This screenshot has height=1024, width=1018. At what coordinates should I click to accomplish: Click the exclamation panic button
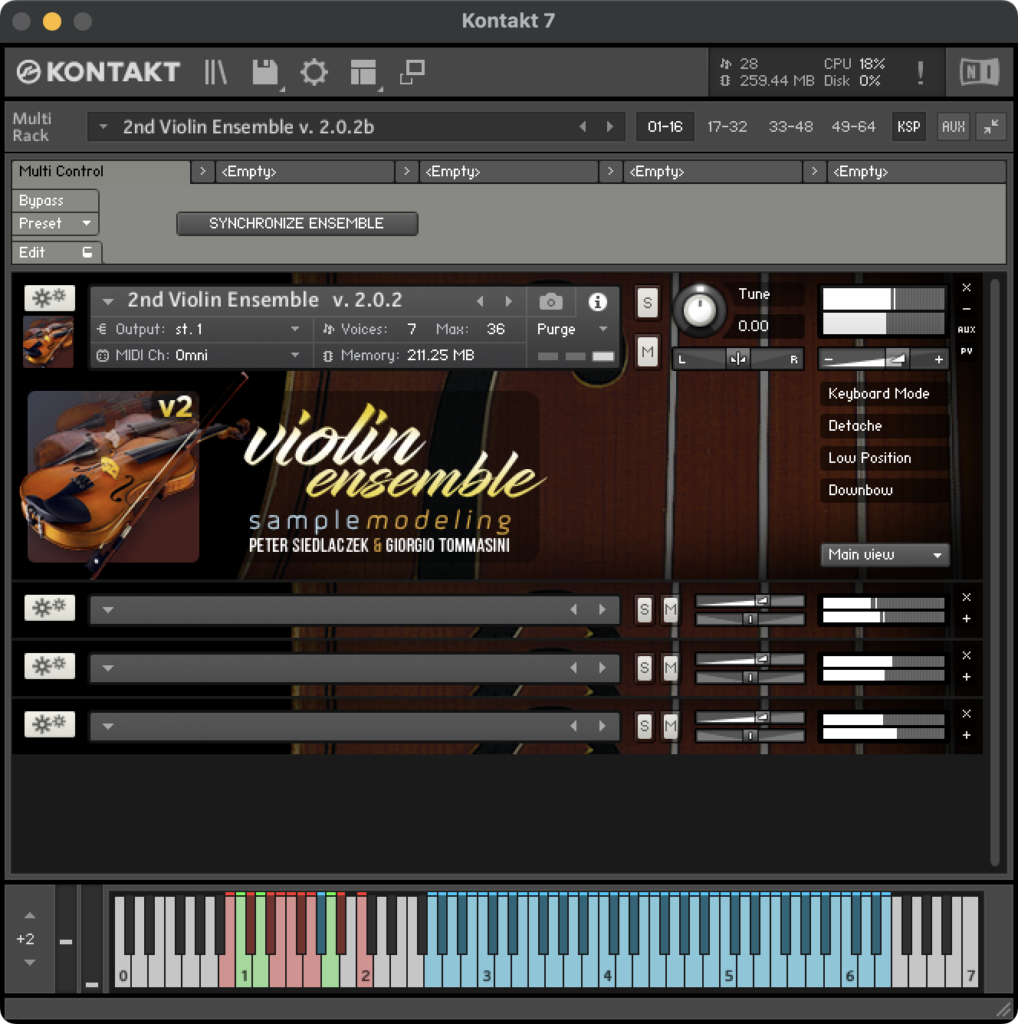[x=920, y=72]
